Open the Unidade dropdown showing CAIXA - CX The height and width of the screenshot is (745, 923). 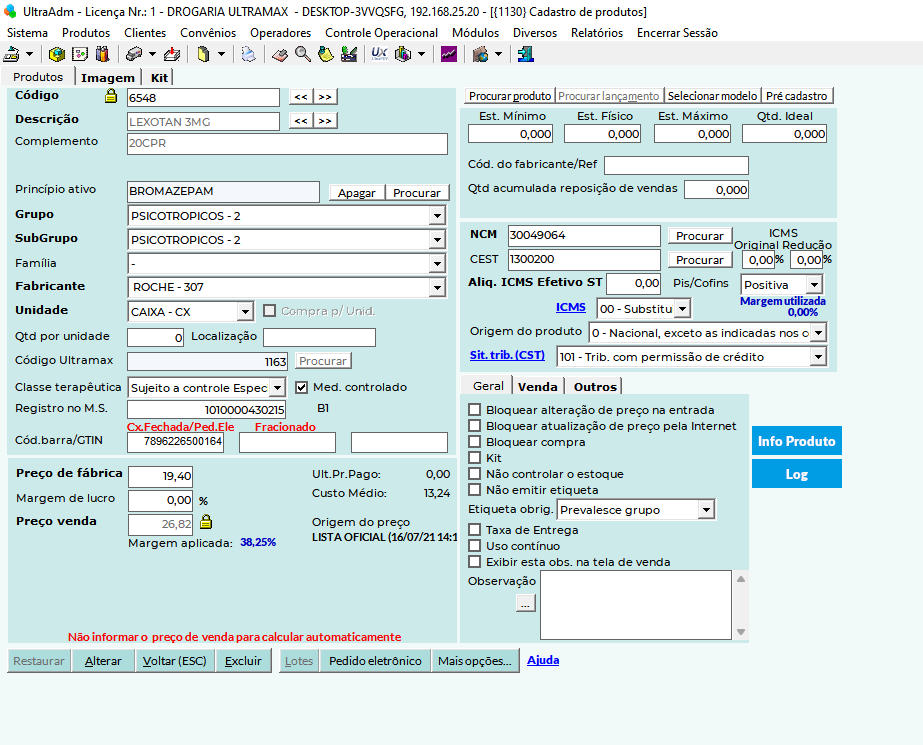[245, 311]
